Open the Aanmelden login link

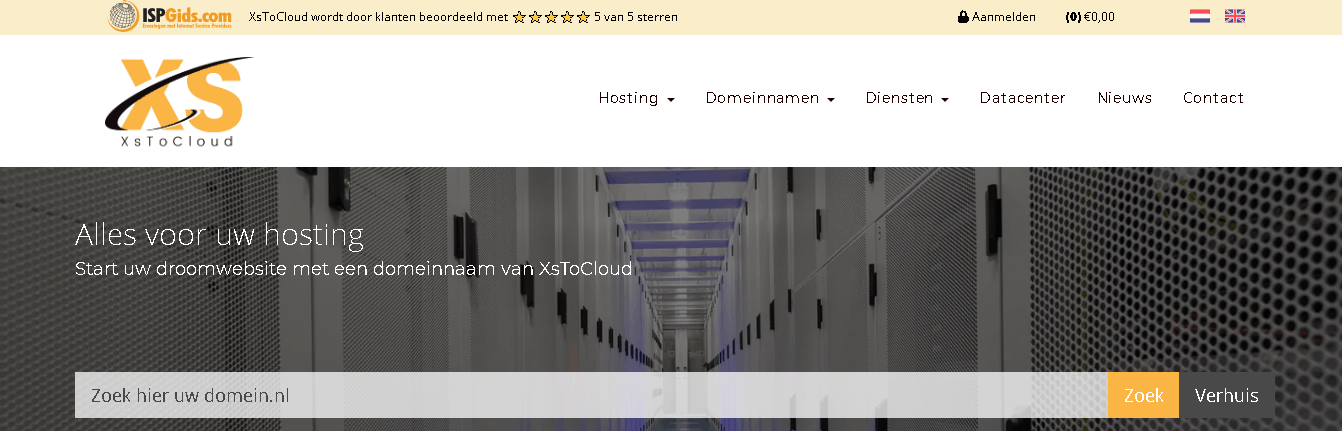point(997,17)
